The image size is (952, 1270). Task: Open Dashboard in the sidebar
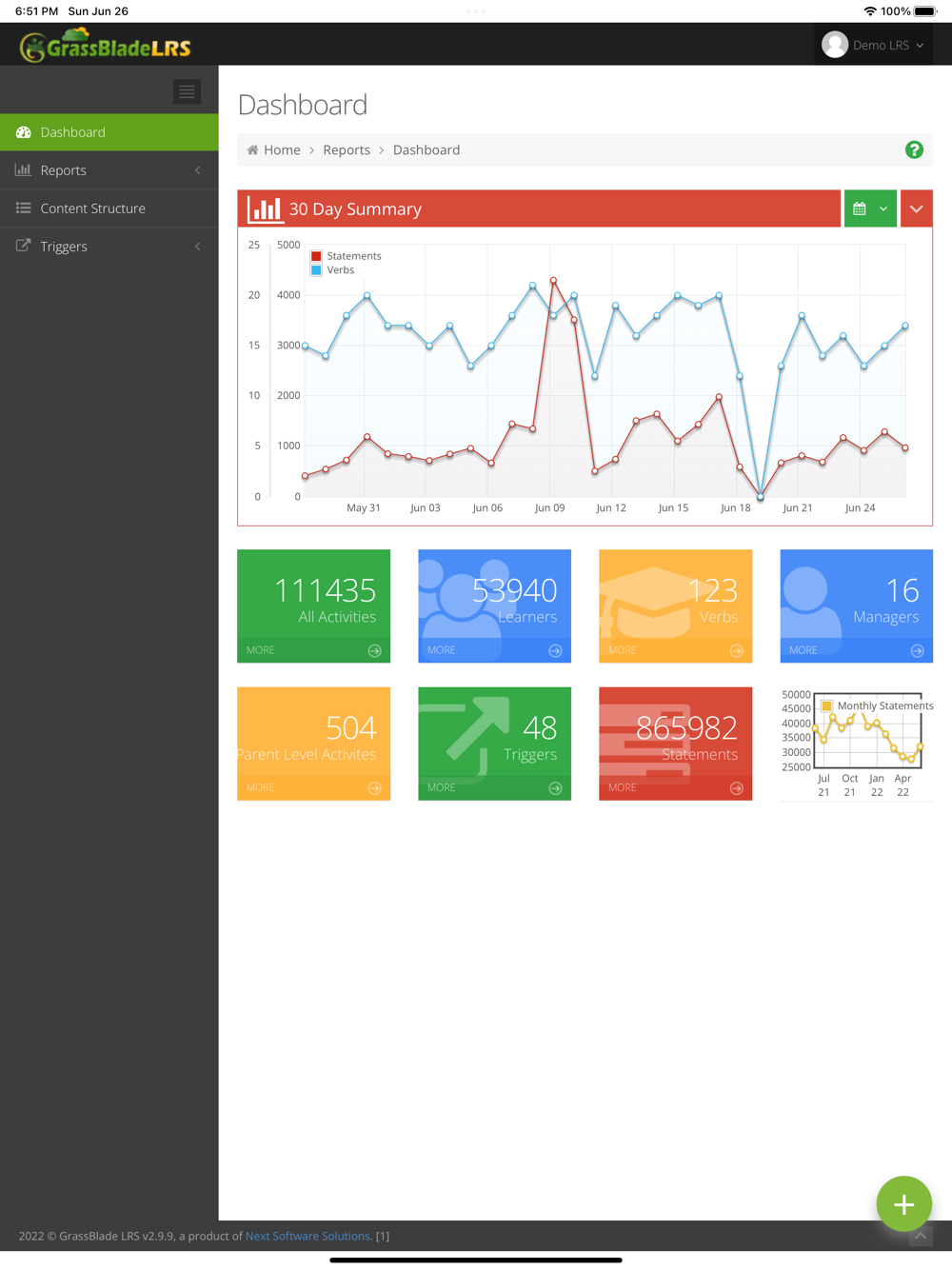(x=109, y=132)
